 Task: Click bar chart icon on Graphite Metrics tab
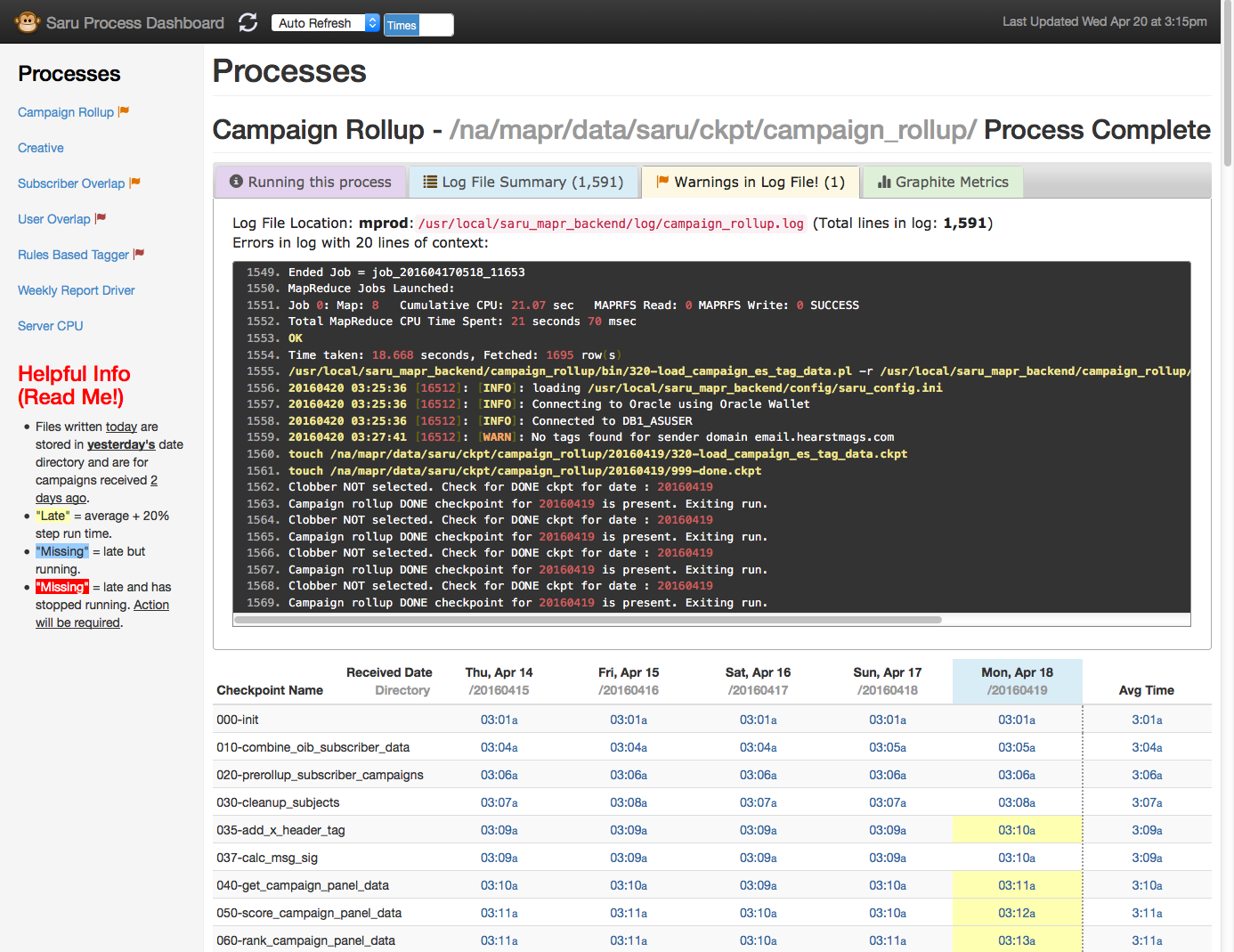884,182
